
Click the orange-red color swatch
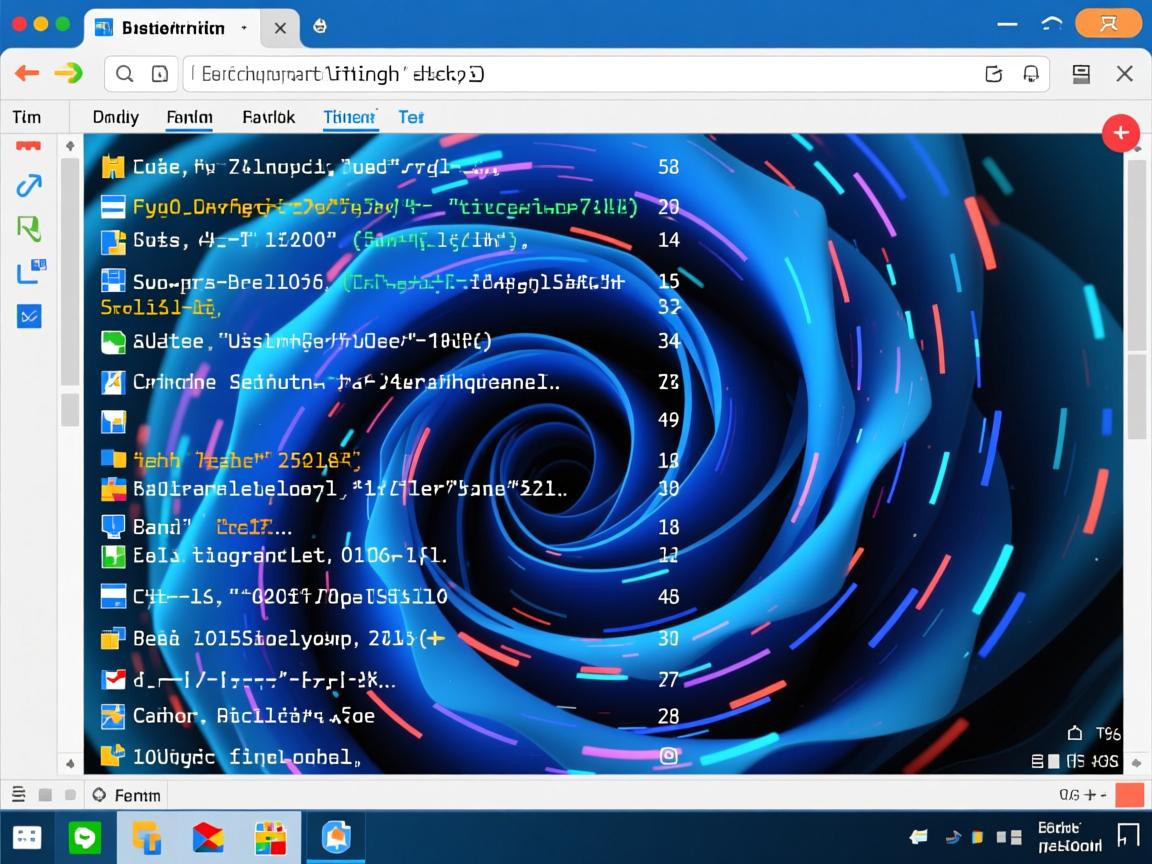1128,795
